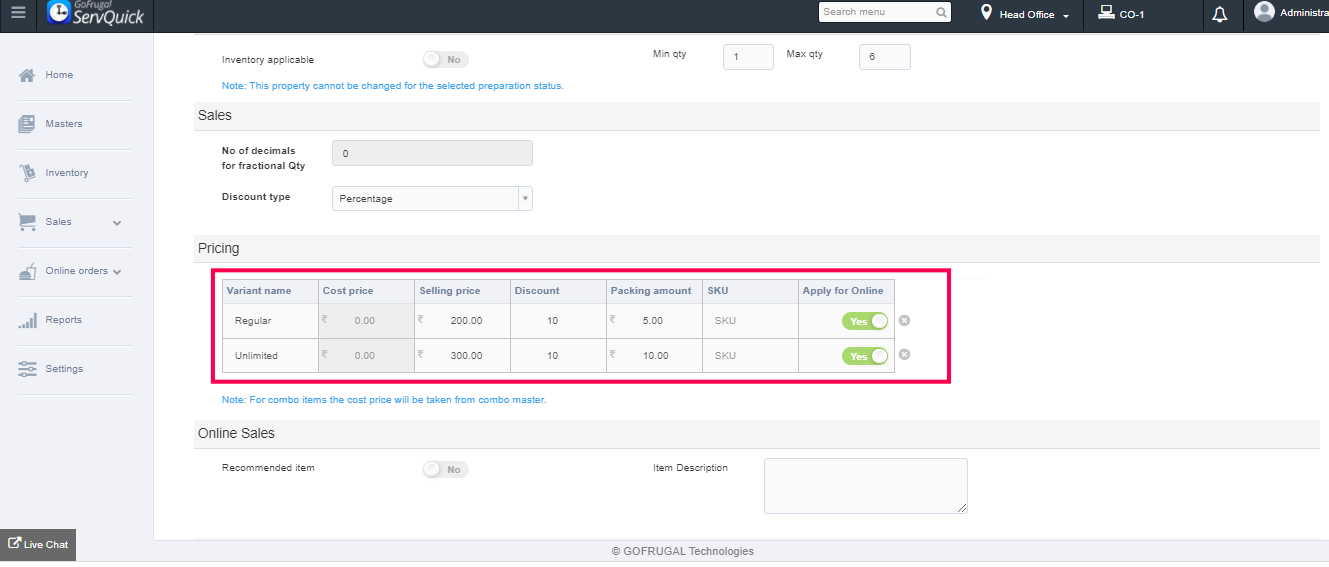
Task: Click the Regular discount field
Action: 558,321
